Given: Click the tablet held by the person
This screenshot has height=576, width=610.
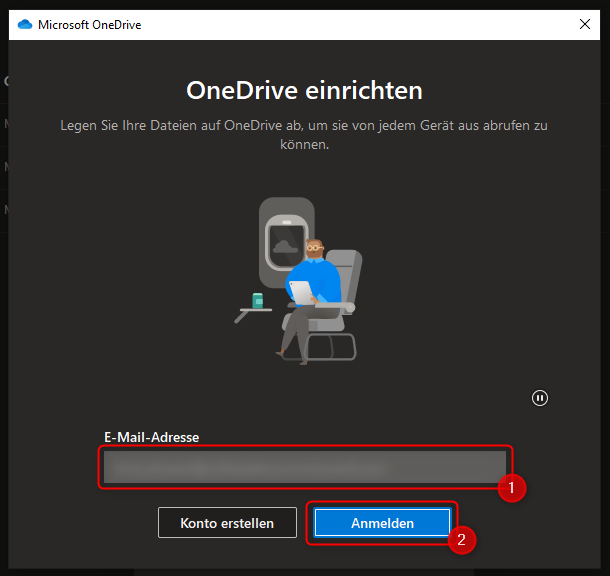Looking at the screenshot, I should [x=301, y=291].
